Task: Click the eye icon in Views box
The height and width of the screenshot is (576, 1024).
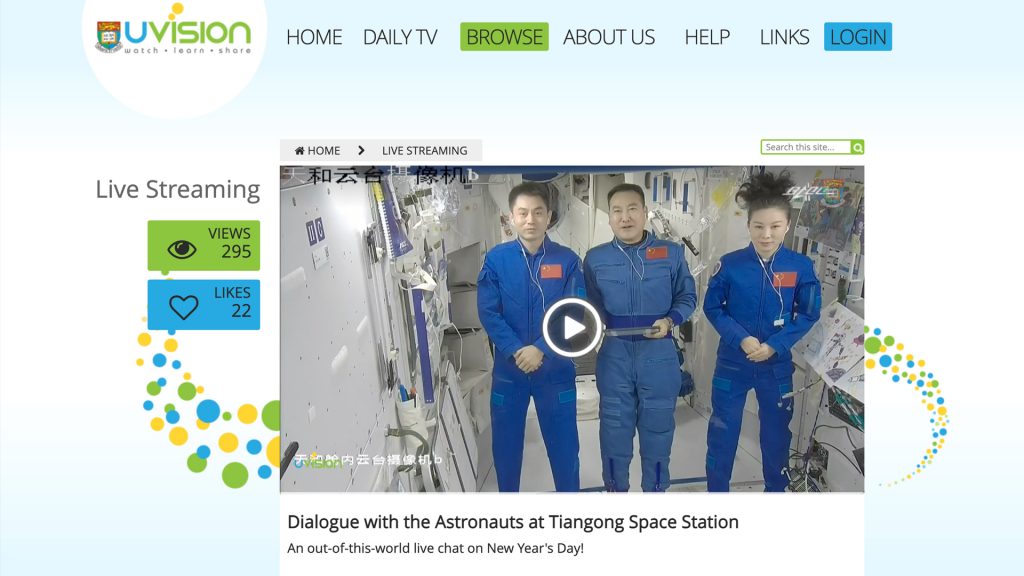Action: click(x=182, y=249)
